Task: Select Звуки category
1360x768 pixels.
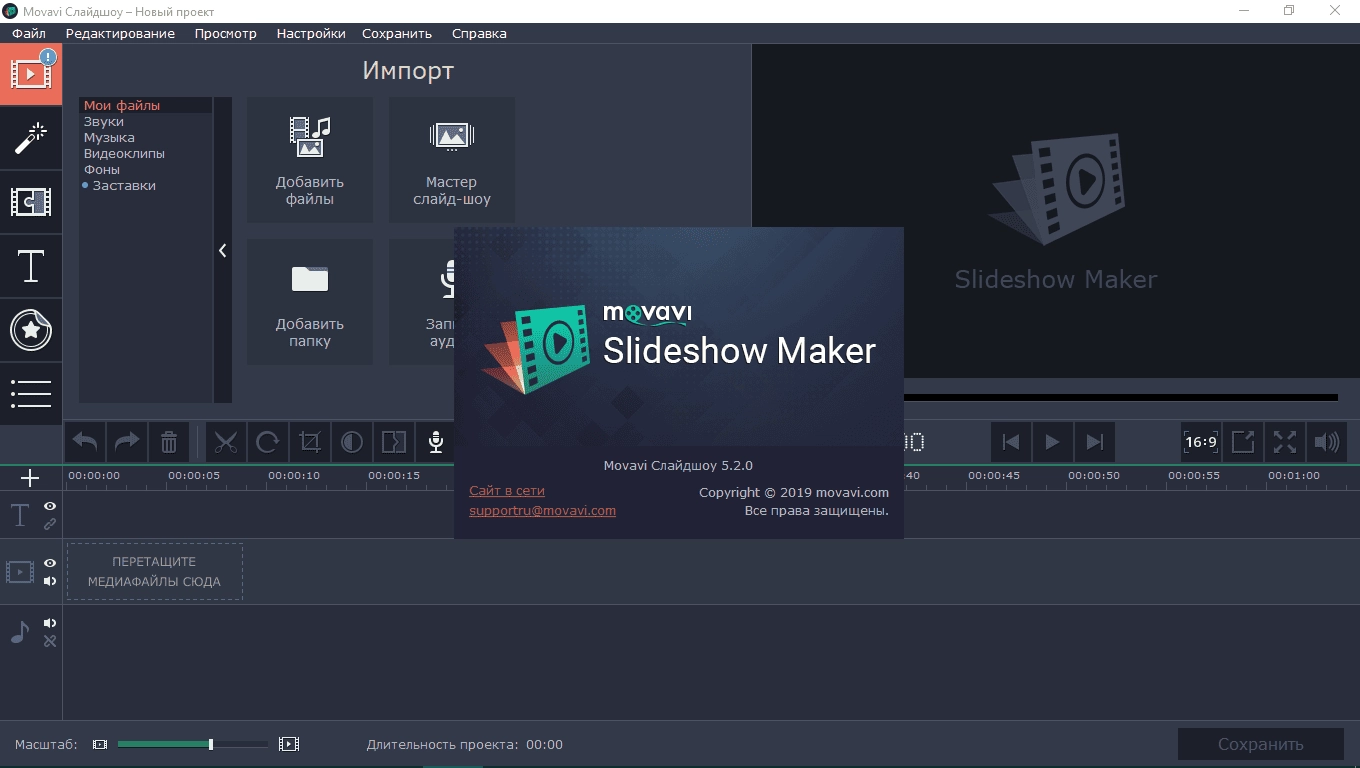Action: point(145,121)
